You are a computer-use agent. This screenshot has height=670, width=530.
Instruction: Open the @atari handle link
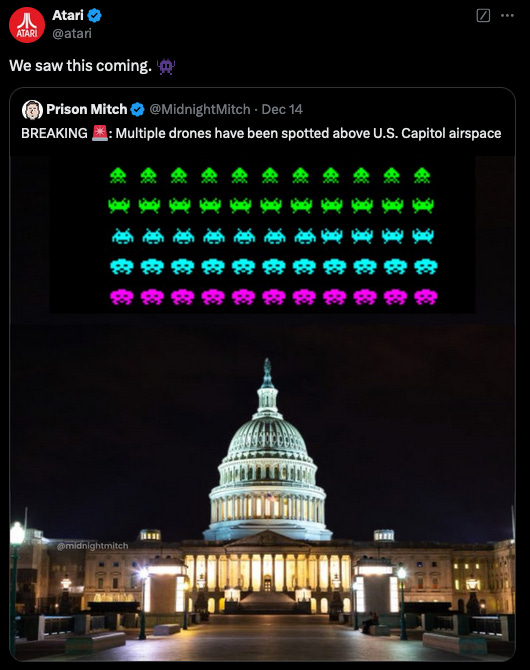(x=72, y=33)
